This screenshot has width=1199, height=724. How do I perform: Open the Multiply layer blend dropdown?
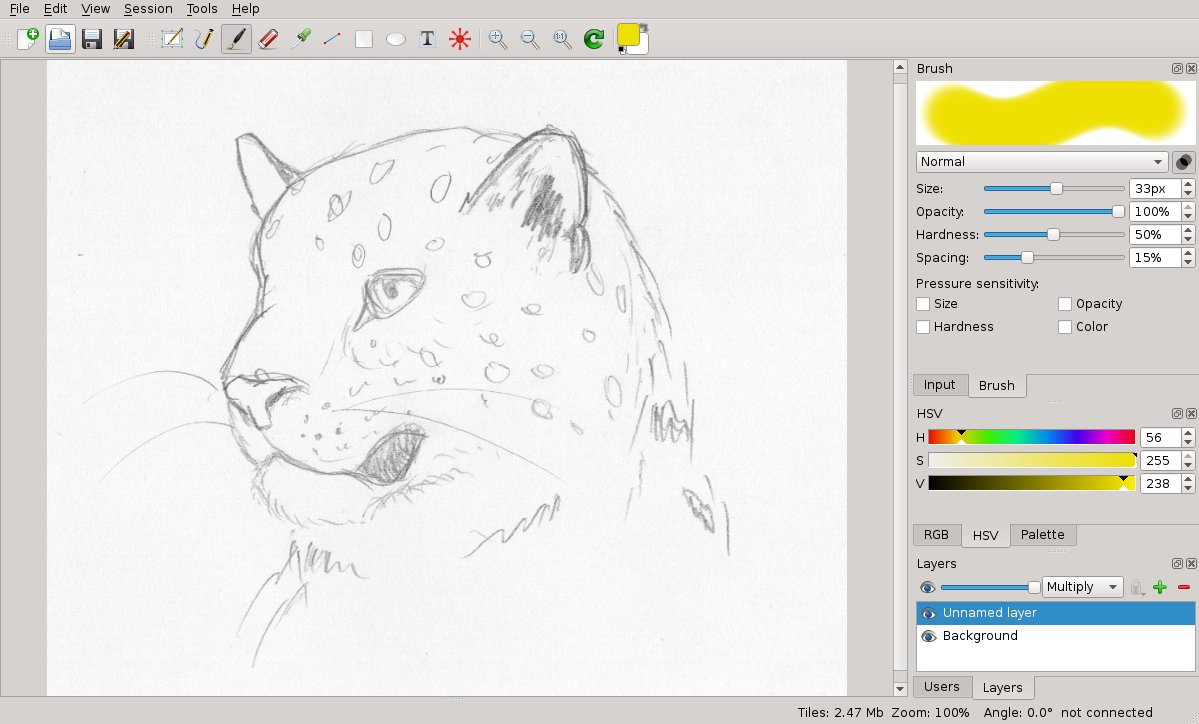[1083, 587]
